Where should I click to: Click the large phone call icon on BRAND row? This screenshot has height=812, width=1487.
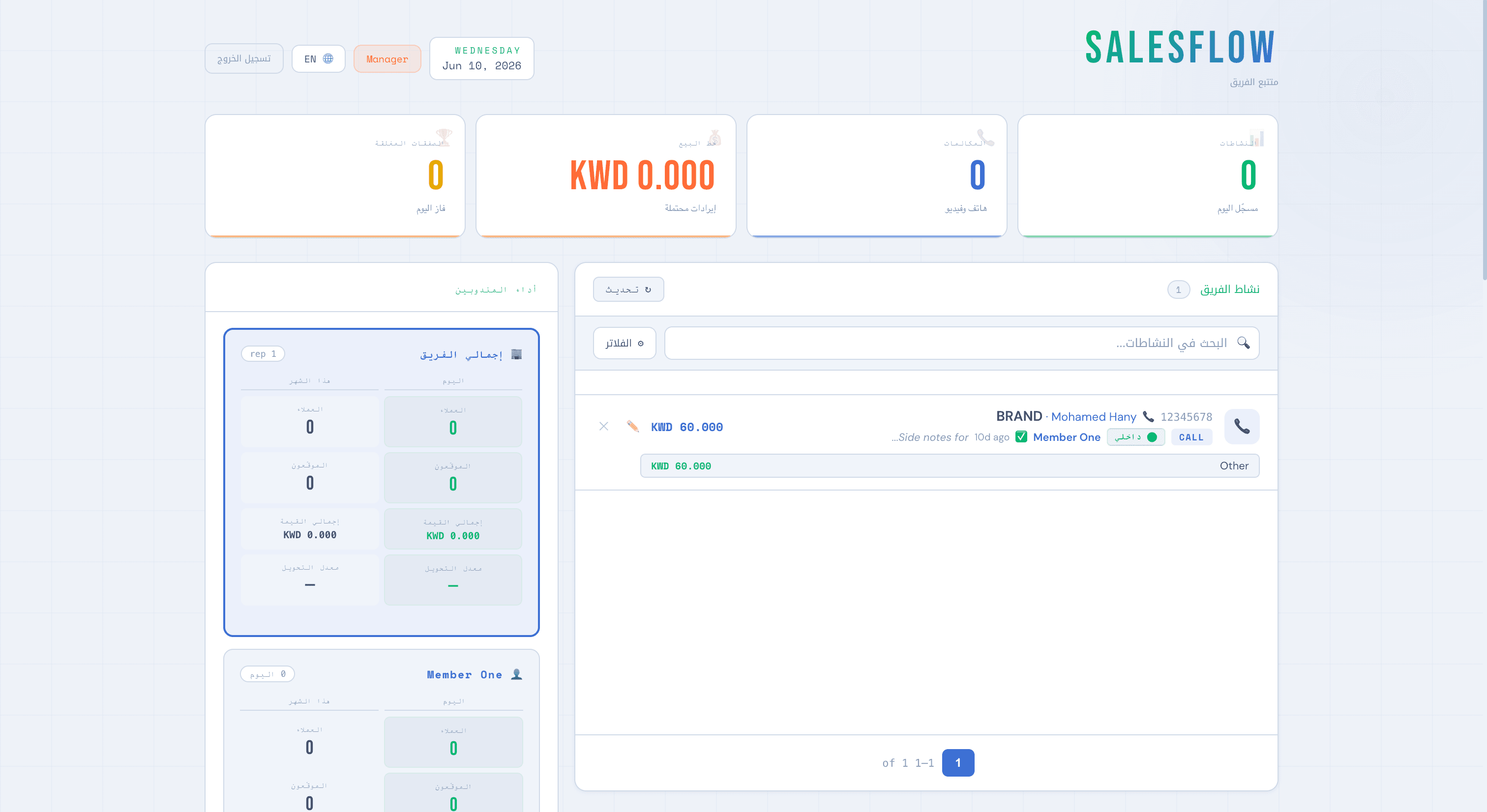pos(1242,426)
